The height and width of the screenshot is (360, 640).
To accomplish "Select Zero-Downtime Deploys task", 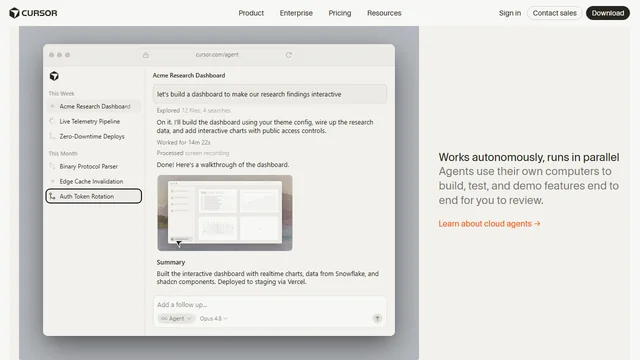I will (93, 136).
